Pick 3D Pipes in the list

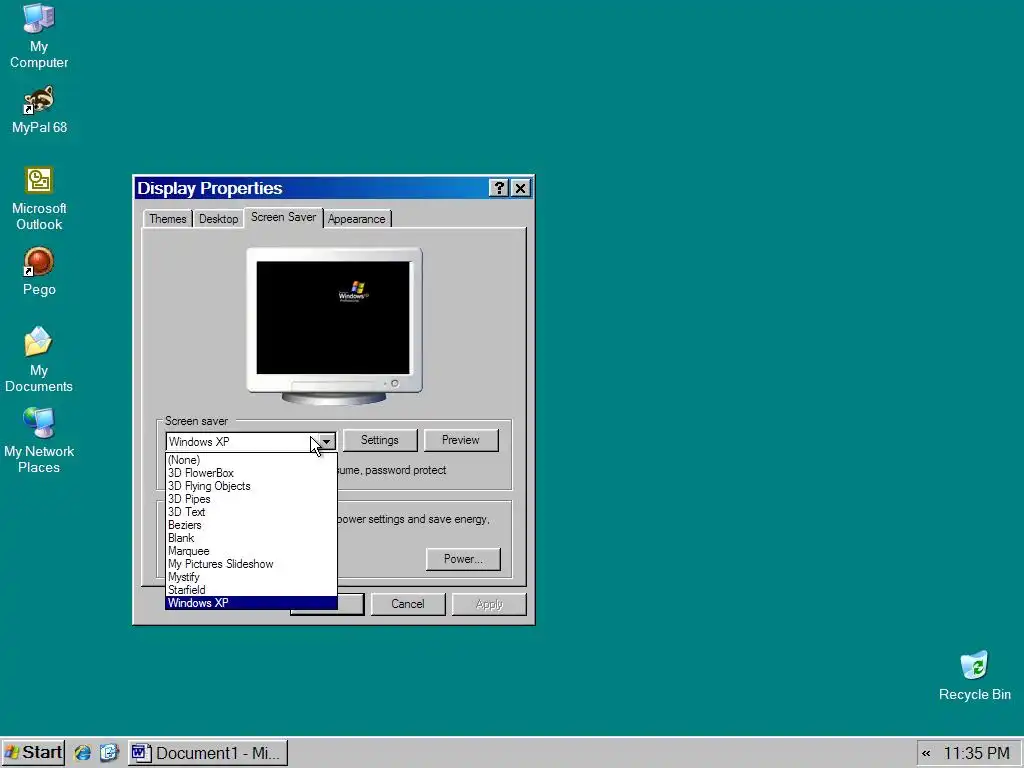(x=251, y=499)
